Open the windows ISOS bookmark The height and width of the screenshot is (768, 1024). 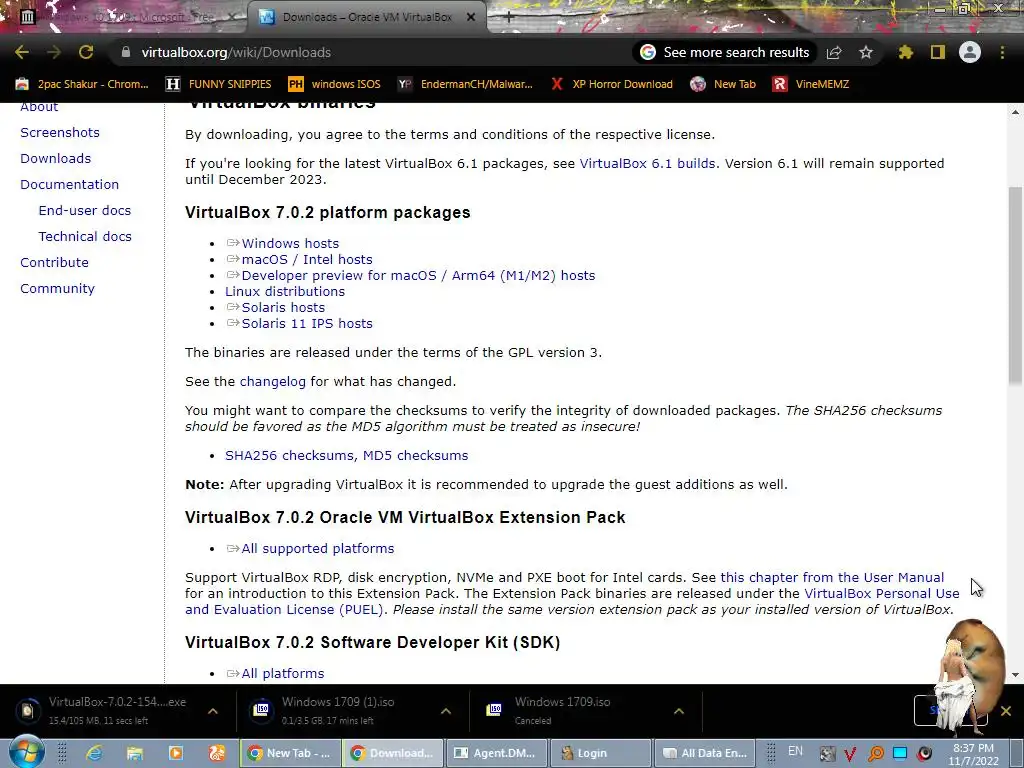pos(334,84)
